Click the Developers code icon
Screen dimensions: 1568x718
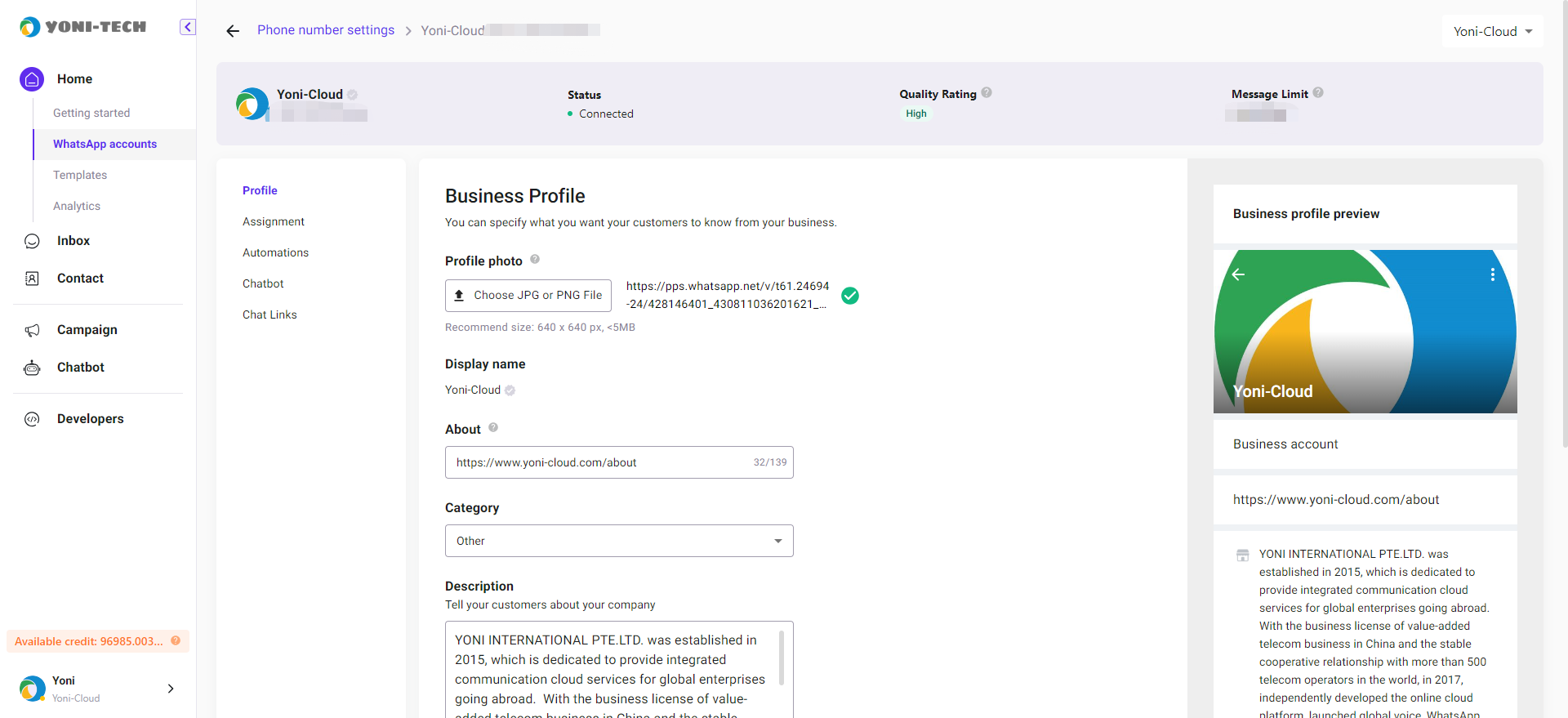tap(32, 419)
